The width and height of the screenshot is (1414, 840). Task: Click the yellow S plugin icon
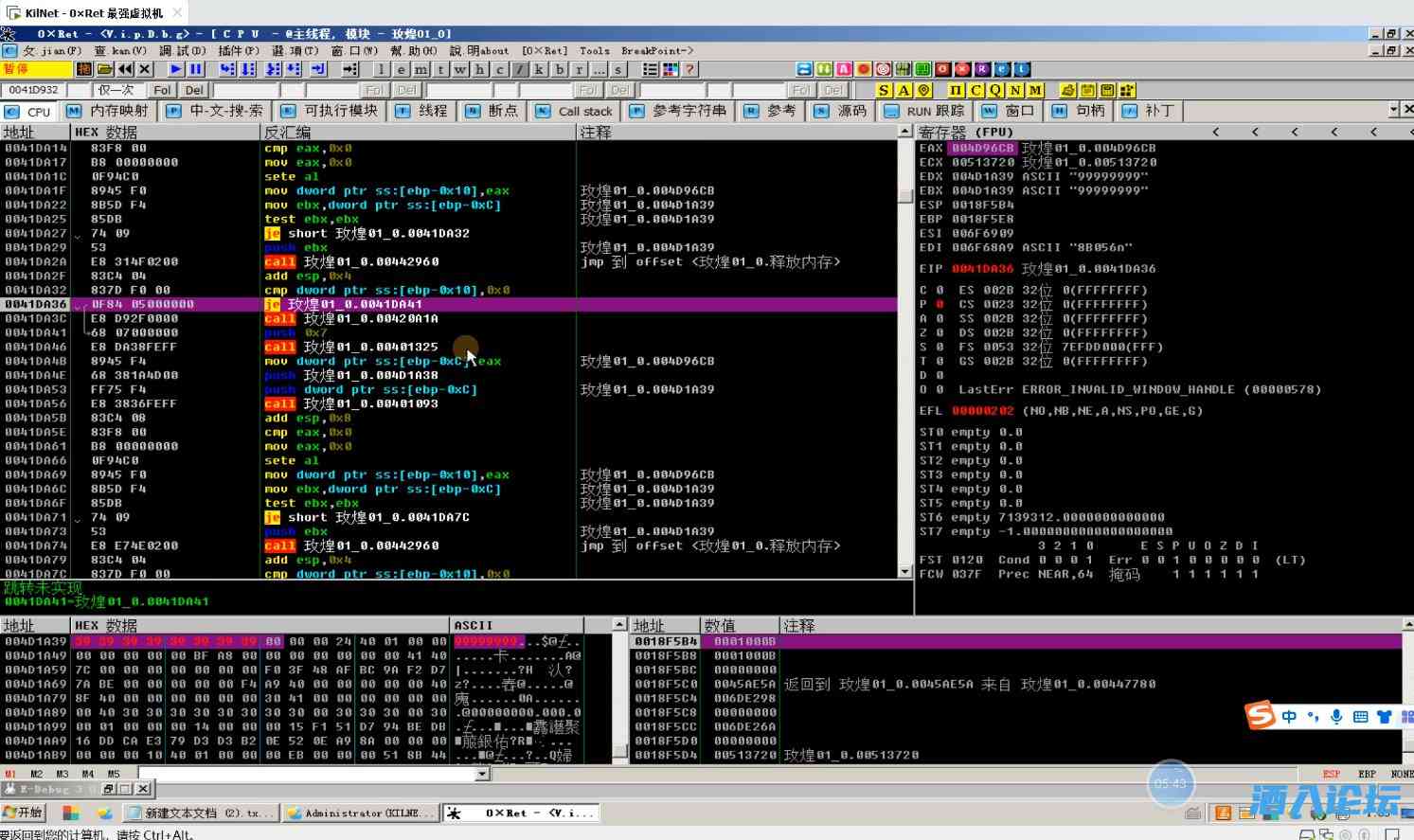click(x=884, y=90)
